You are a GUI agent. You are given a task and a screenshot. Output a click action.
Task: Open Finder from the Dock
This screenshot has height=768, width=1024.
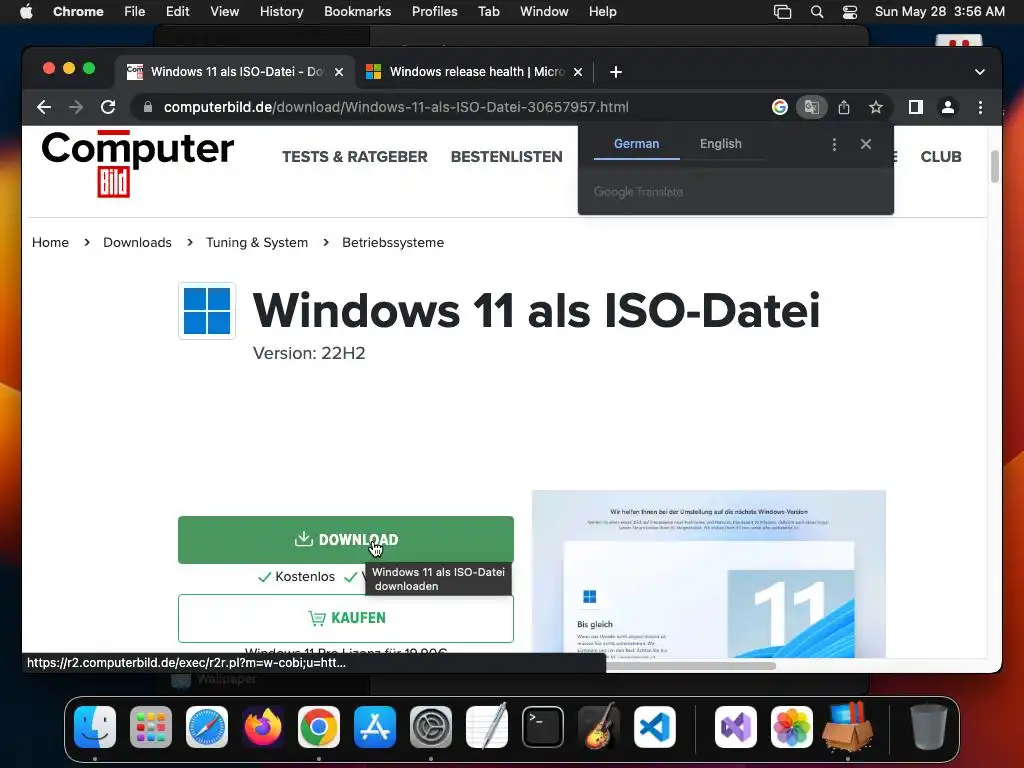95,727
